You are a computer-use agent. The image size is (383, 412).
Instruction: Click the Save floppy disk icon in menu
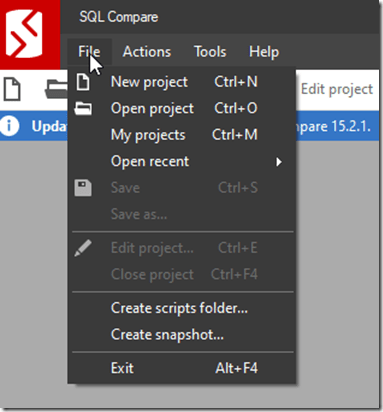tap(83, 188)
